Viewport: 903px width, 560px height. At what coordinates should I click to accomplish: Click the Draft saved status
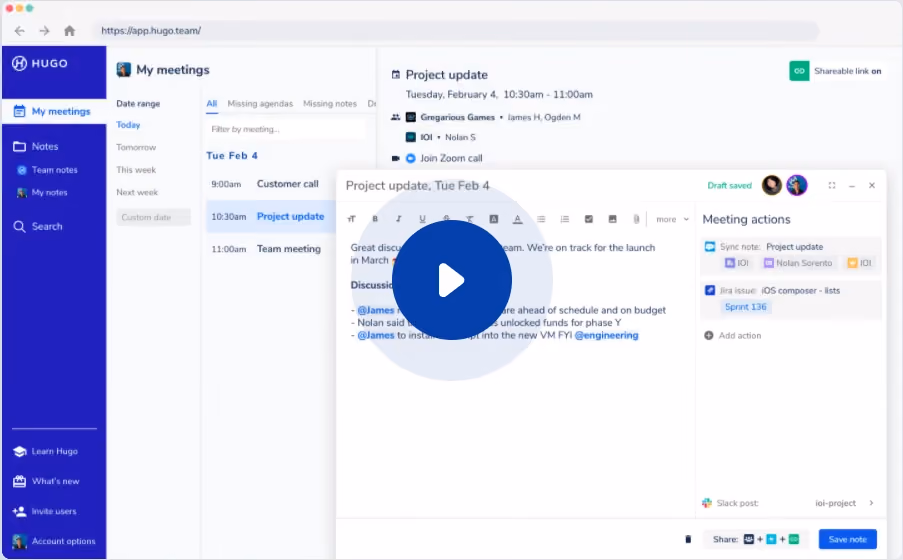(730, 186)
